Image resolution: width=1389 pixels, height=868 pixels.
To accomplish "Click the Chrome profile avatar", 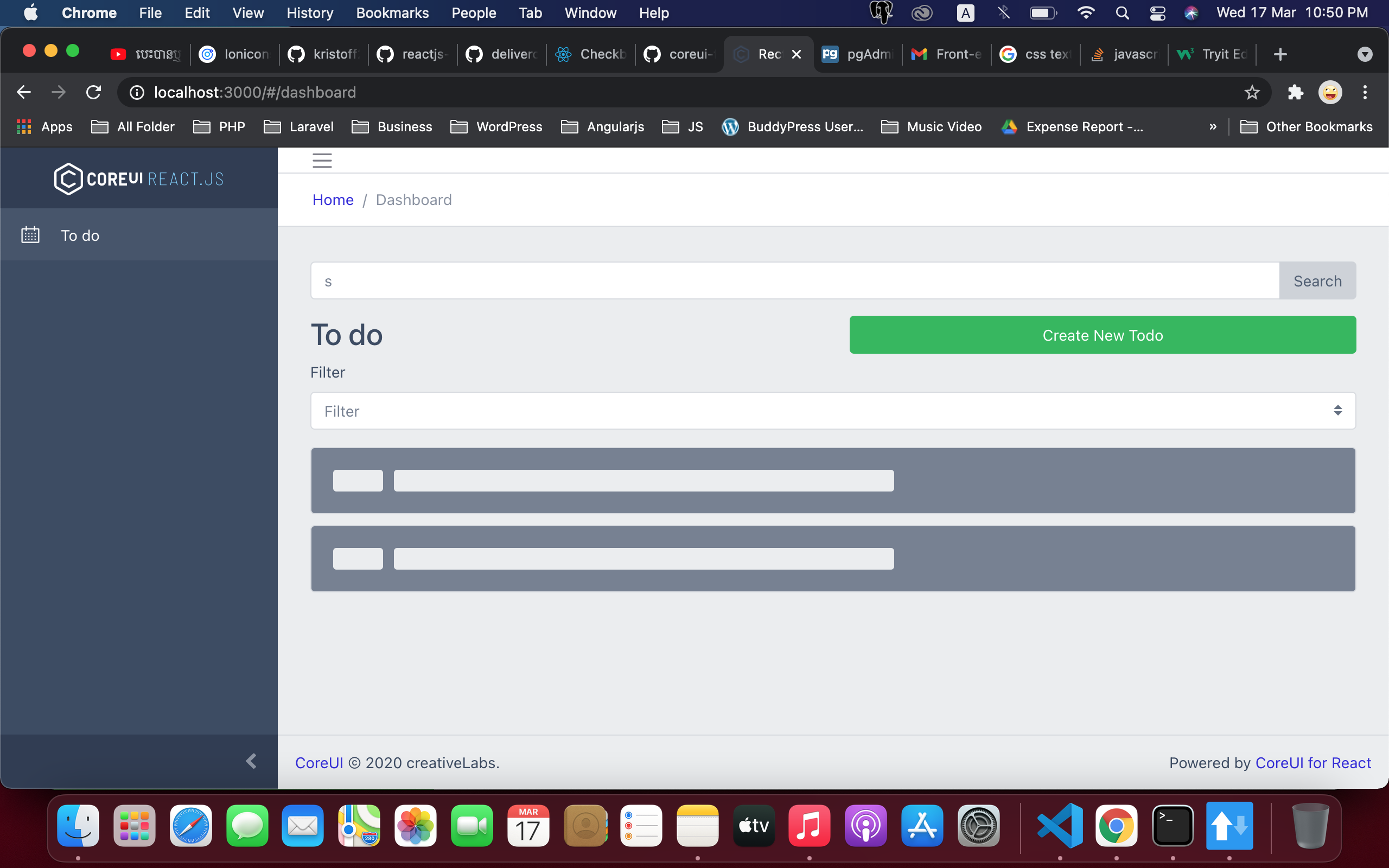I will click(x=1330, y=92).
